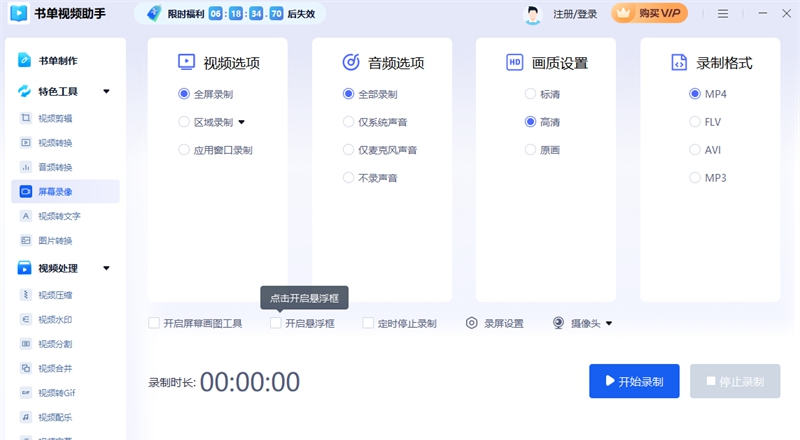Enable the 开启屏幕画图工具 checkbox
This screenshot has height=440, width=800.
[154, 323]
